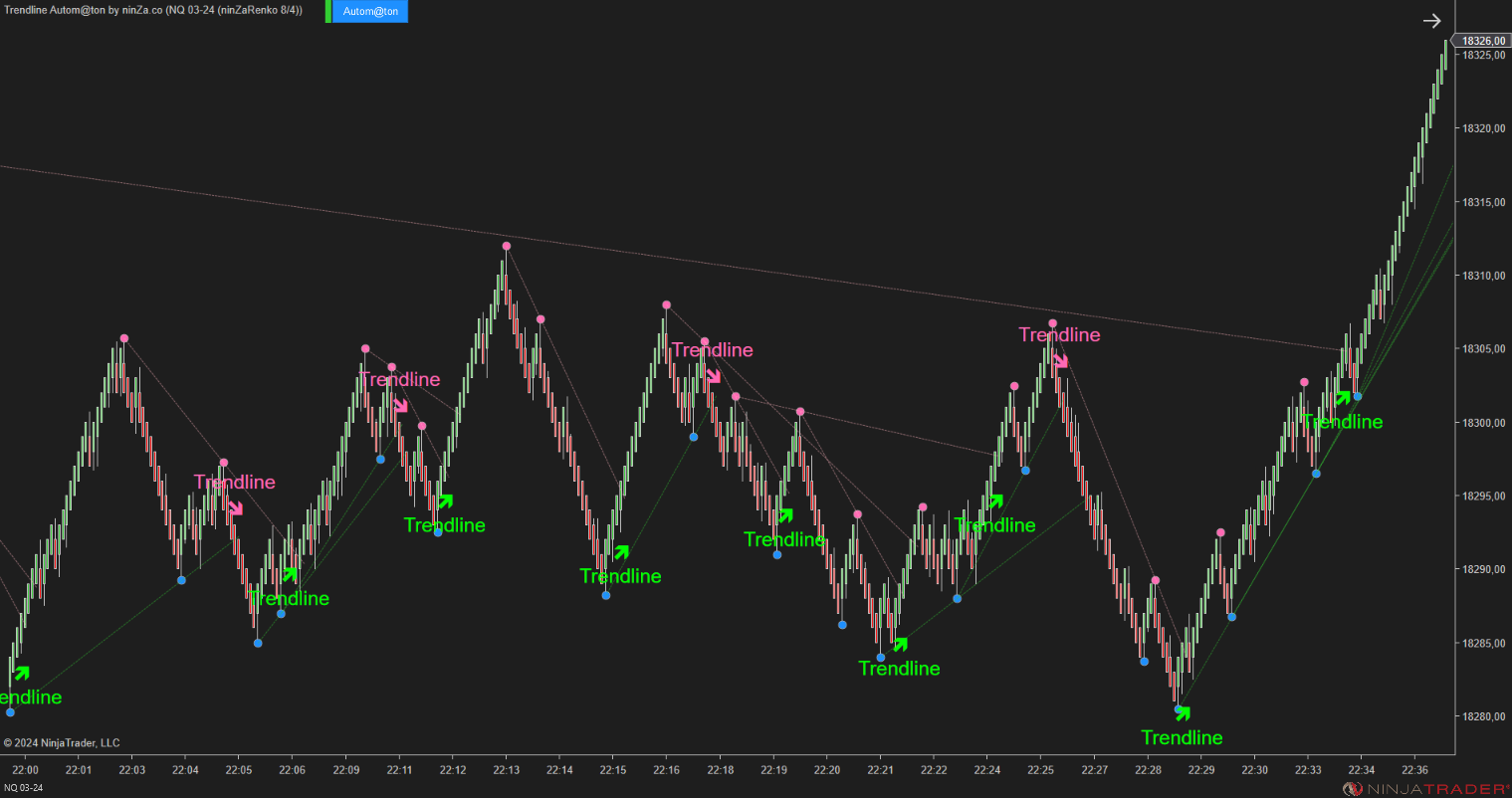1512x798 pixels.
Task: Click the pink dot above the 22:03 swing high
Action: (123, 338)
